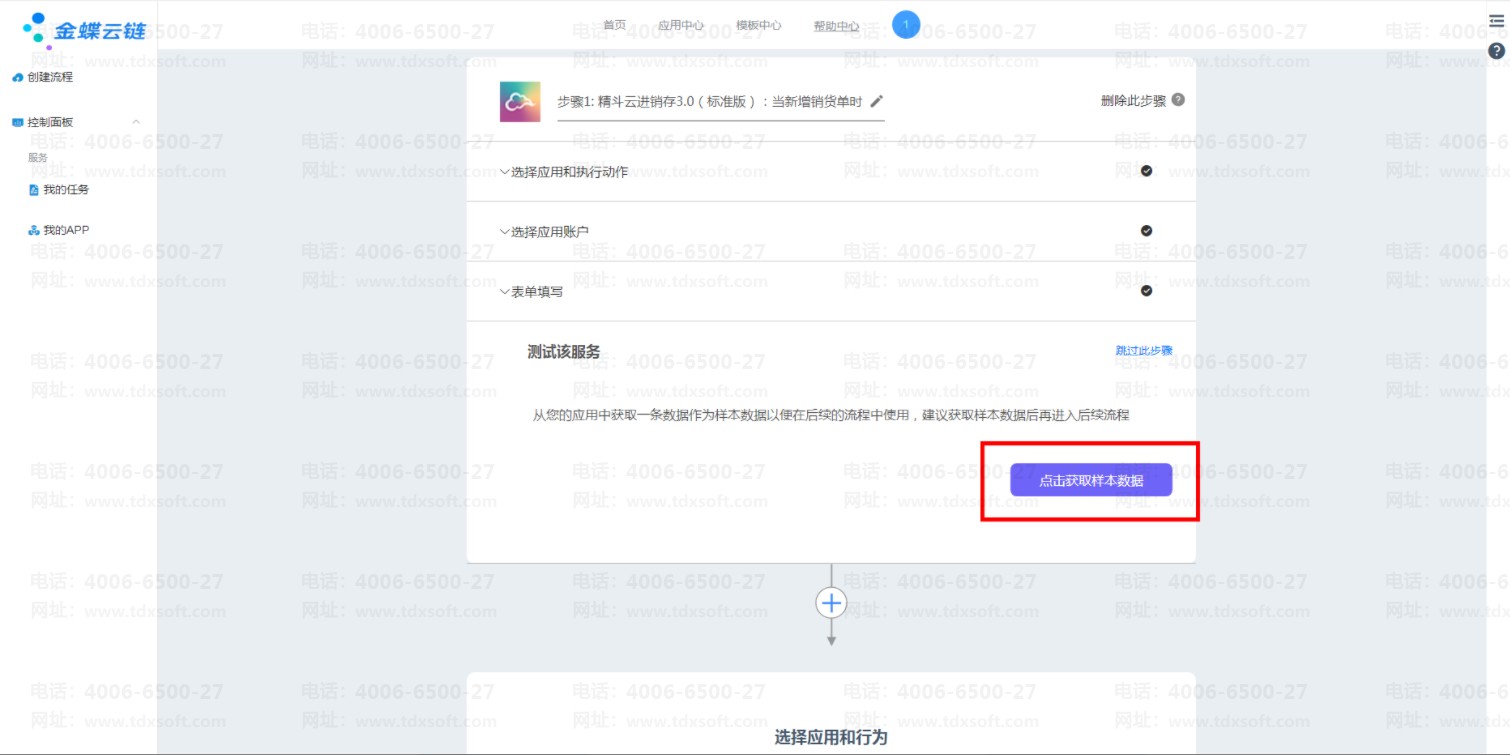
Task: Click the 精斗云 app cloud thumbnail
Action: point(520,102)
